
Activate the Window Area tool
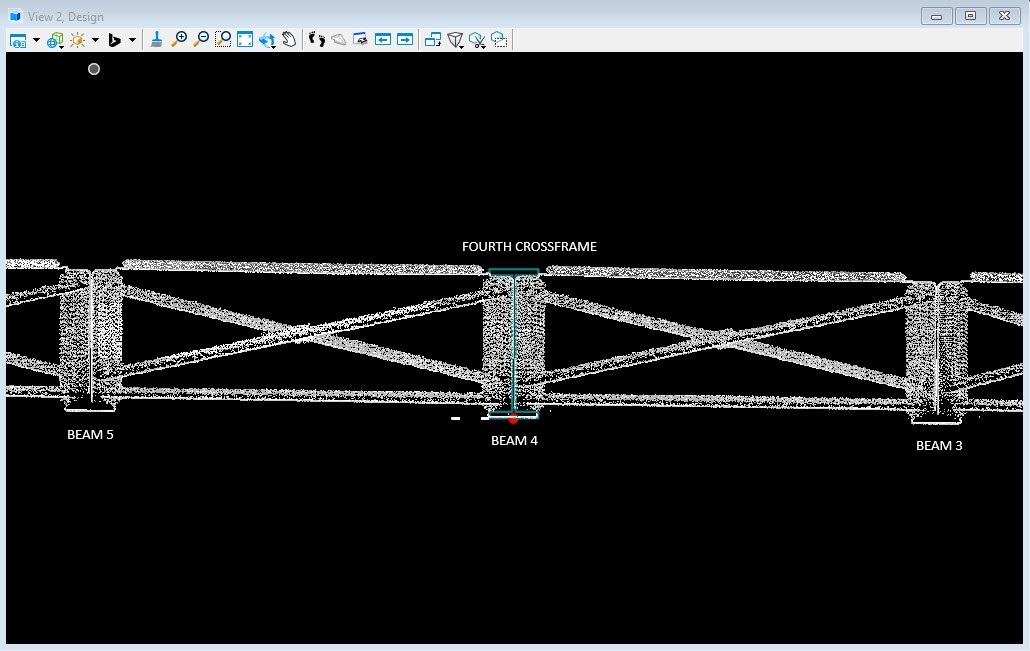point(223,39)
